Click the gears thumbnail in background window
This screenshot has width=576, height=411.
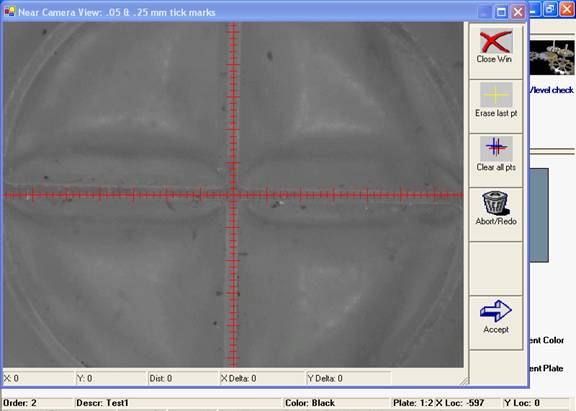point(552,58)
